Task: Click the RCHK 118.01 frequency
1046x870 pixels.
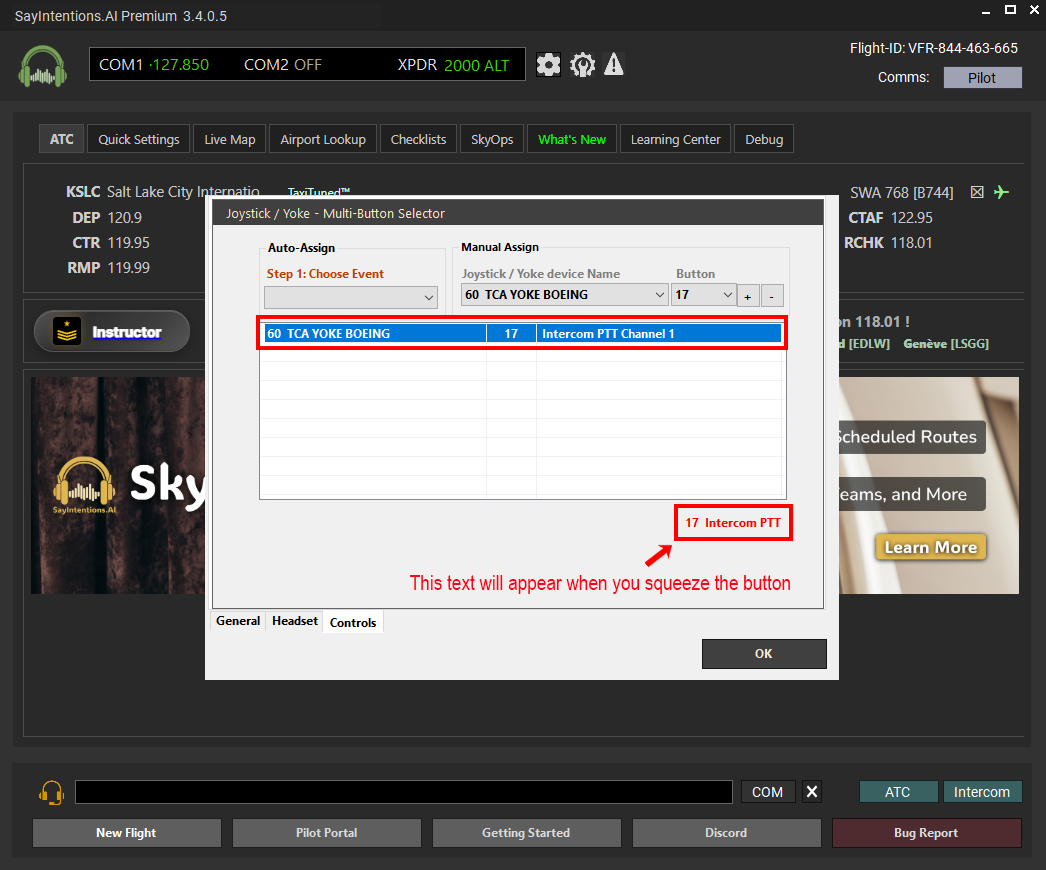Action: [888, 243]
